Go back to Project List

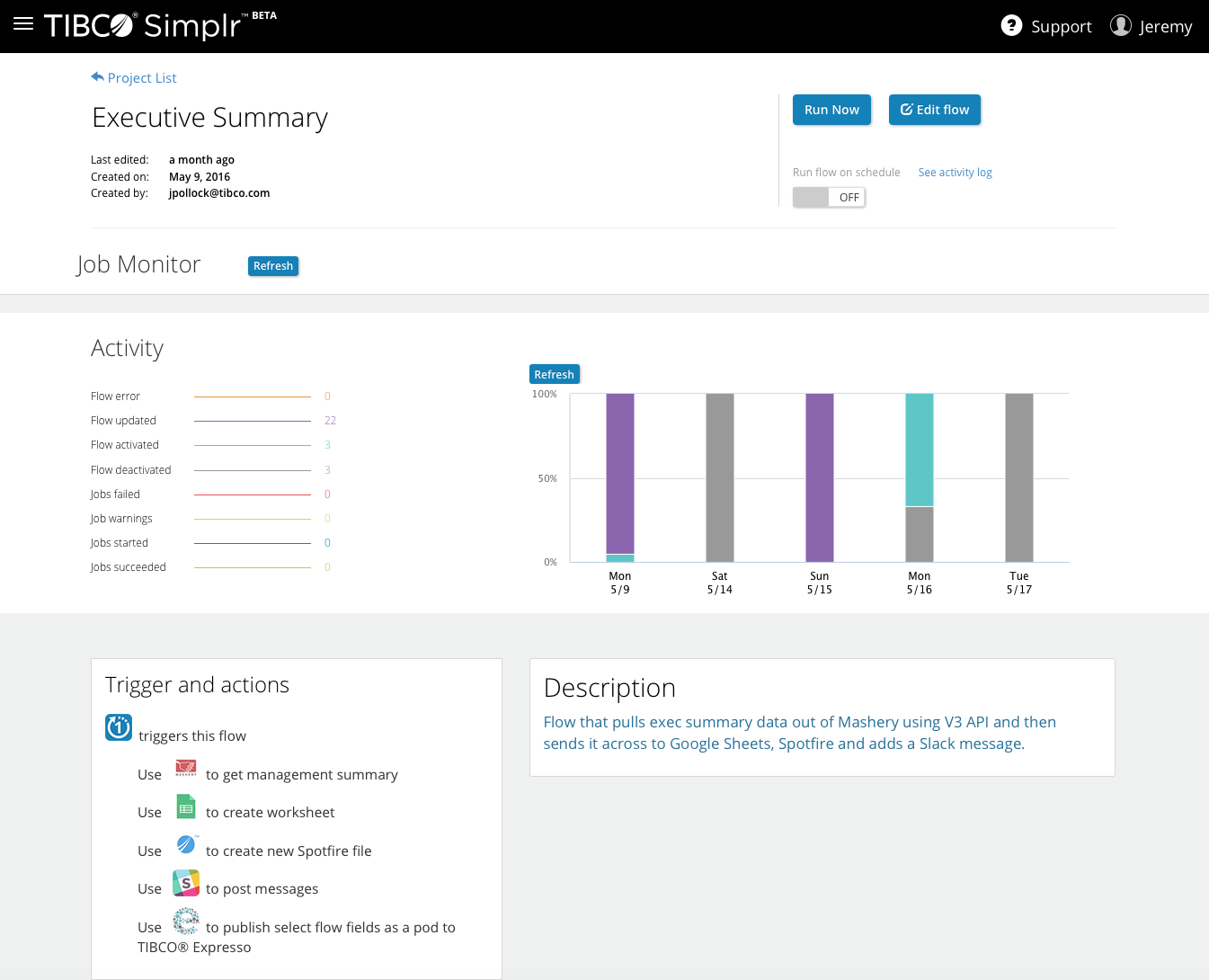[x=134, y=78]
